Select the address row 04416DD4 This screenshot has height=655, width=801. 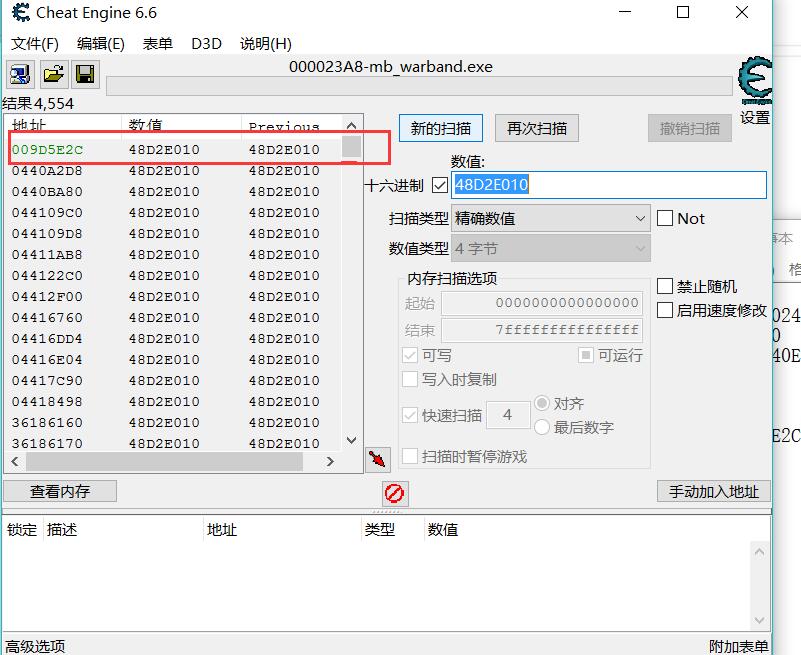coord(174,339)
